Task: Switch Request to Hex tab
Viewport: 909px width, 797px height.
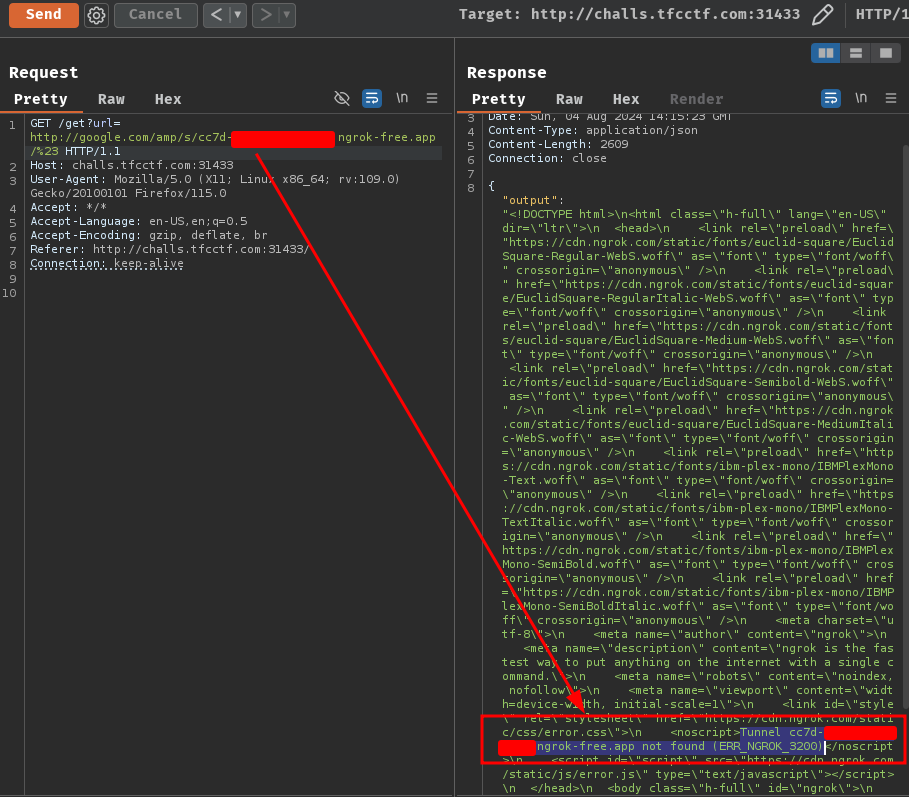Action: [x=168, y=99]
